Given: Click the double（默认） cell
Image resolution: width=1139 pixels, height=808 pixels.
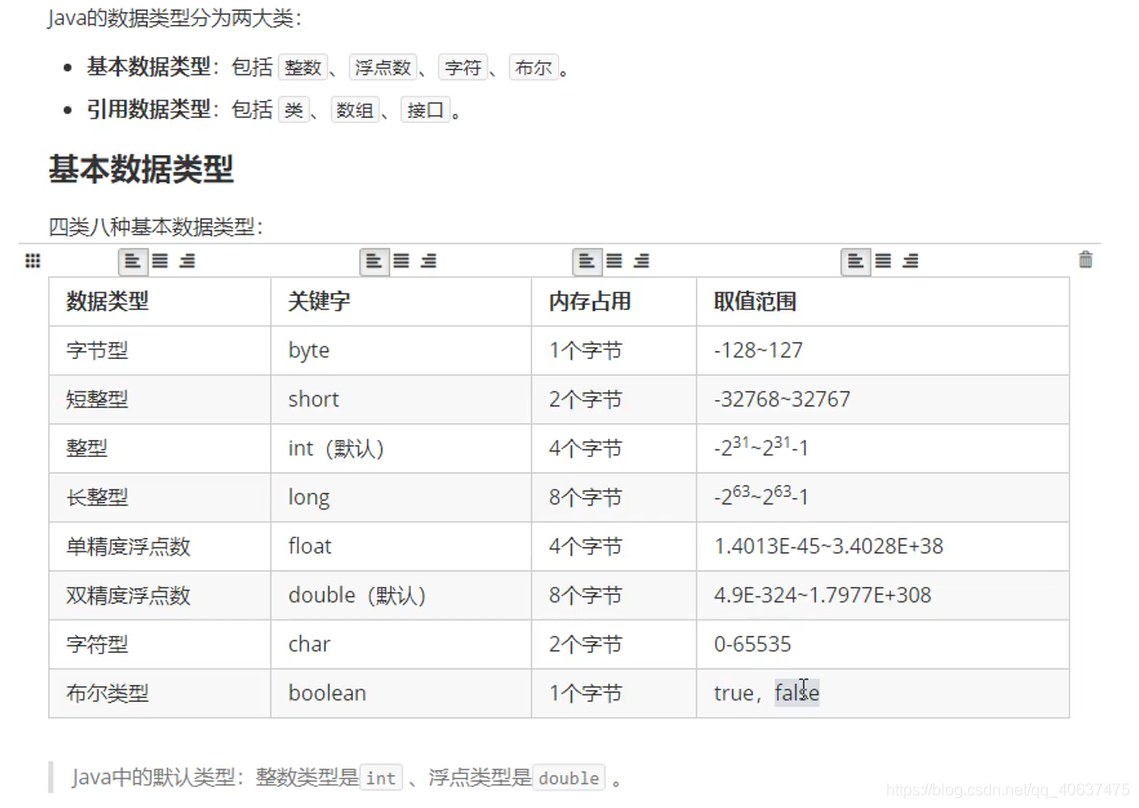Looking at the screenshot, I should [x=401, y=596].
